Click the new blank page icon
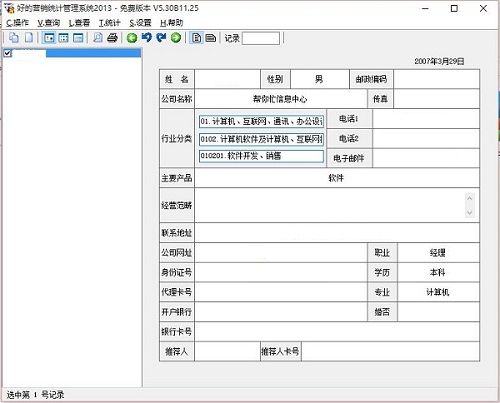The height and width of the screenshot is (403, 500). (x=29, y=38)
